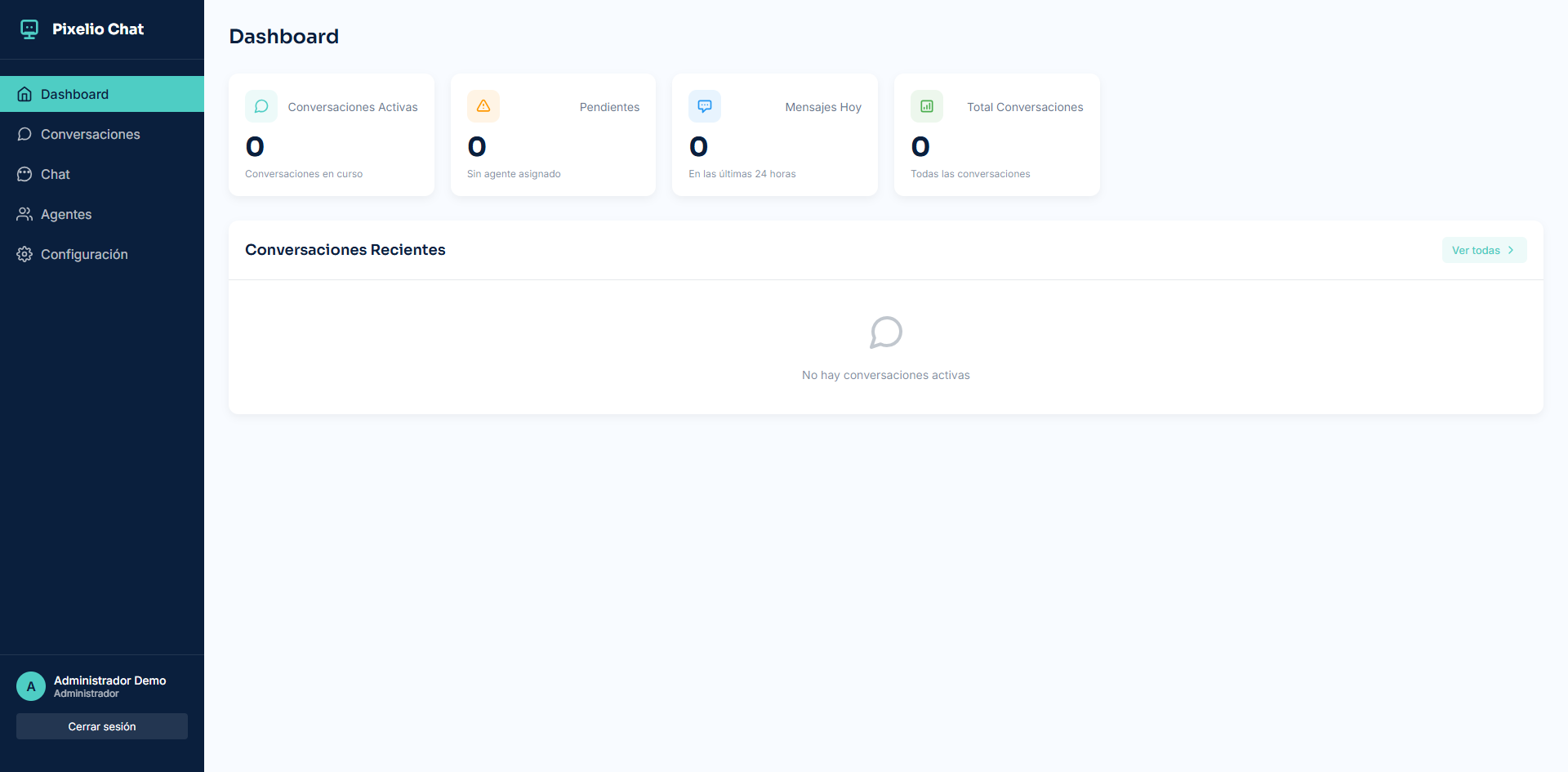Click the No hay conversaciones activas message

coord(886,375)
